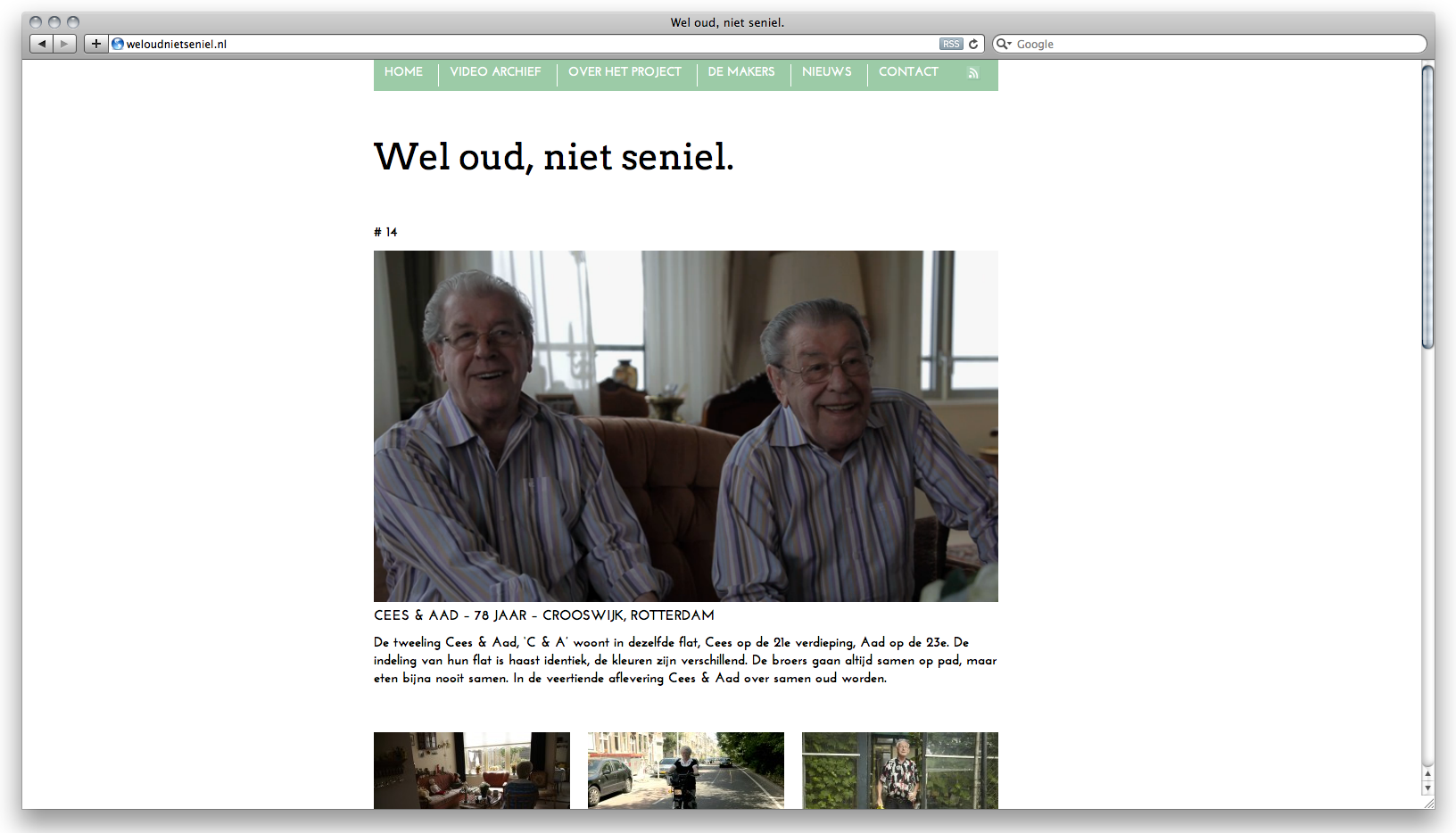Screen dimensions: 1456x833
Task: Reload the page with the refresh icon
Action: click(973, 44)
